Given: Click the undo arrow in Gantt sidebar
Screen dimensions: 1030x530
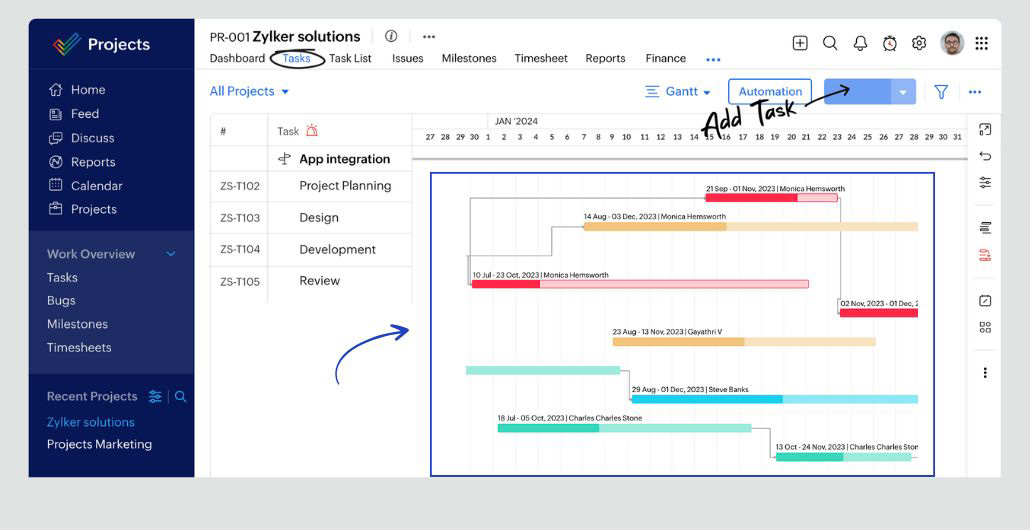Looking at the screenshot, I should [985, 156].
